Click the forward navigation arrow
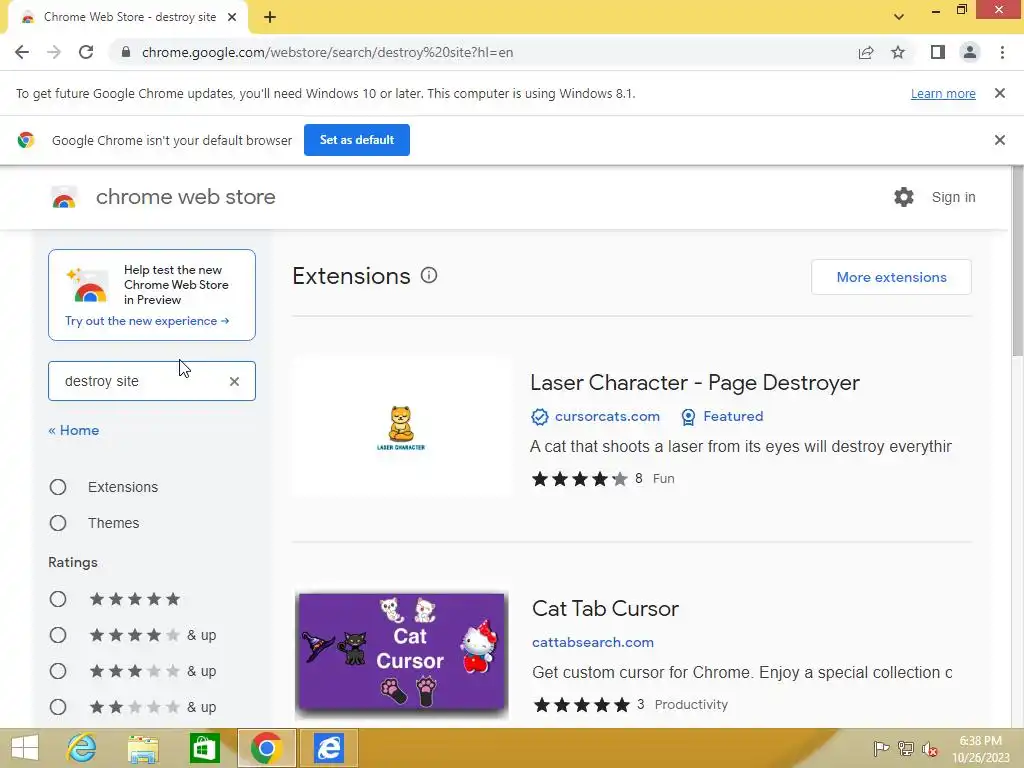 pyautogui.click(x=54, y=52)
